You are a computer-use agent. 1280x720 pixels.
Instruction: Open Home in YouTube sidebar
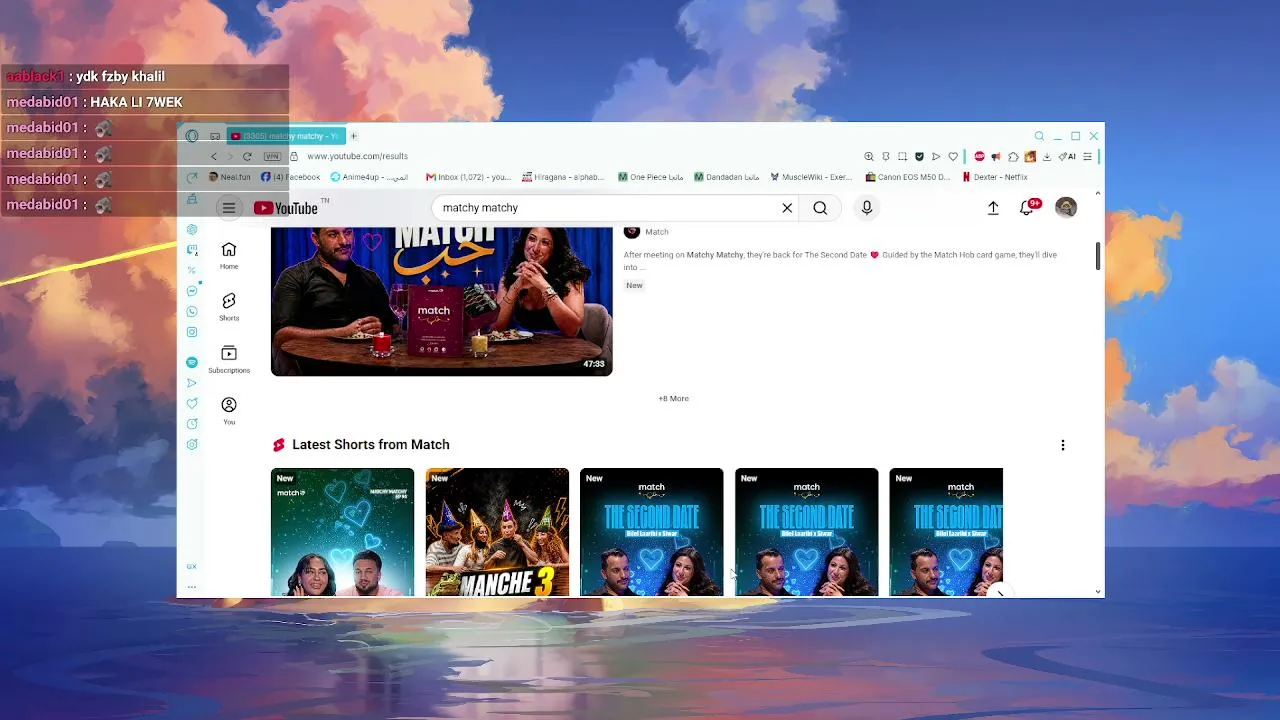coord(229,255)
